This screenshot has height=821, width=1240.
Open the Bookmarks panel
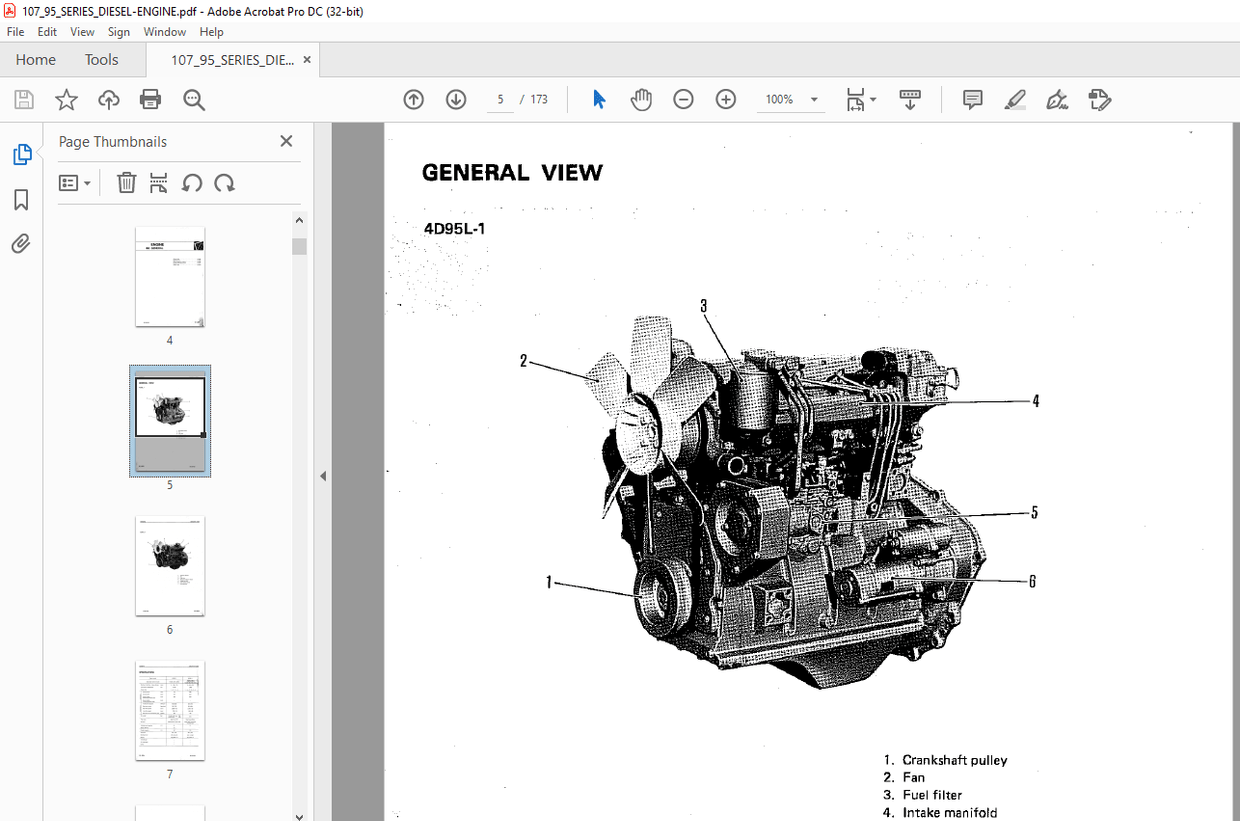pyautogui.click(x=21, y=199)
